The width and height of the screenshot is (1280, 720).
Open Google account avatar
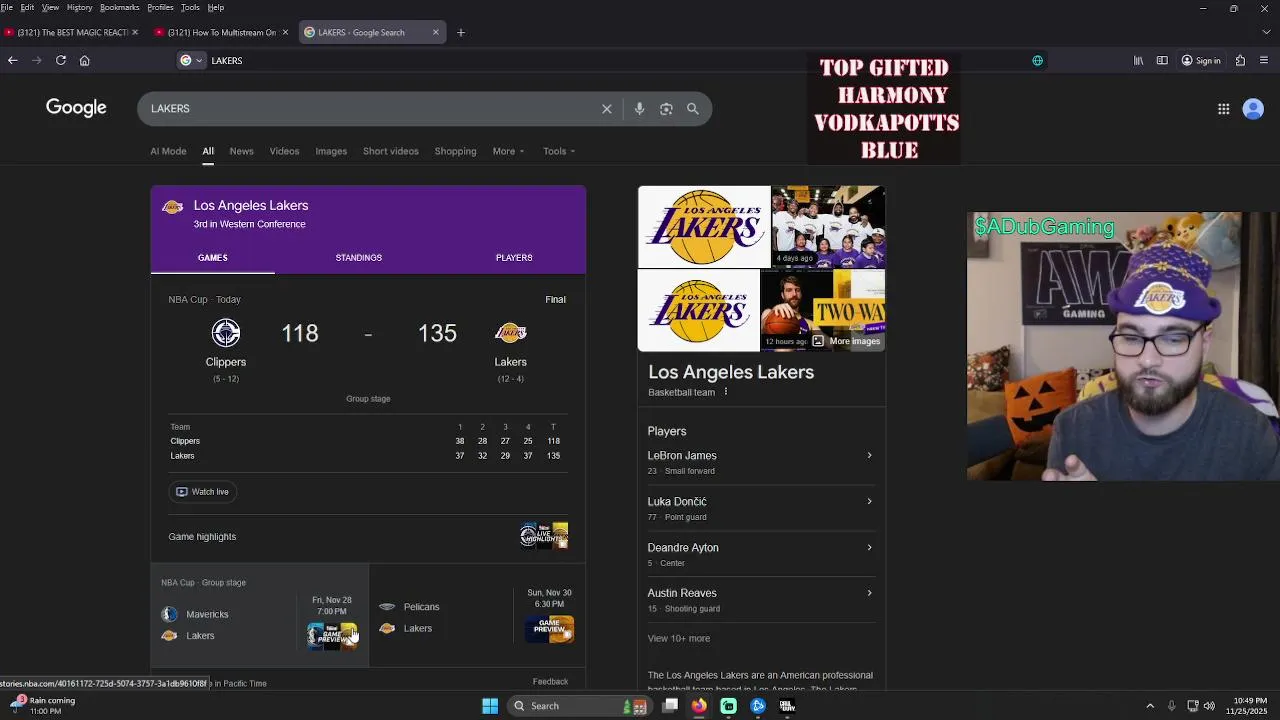[1253, 109]
